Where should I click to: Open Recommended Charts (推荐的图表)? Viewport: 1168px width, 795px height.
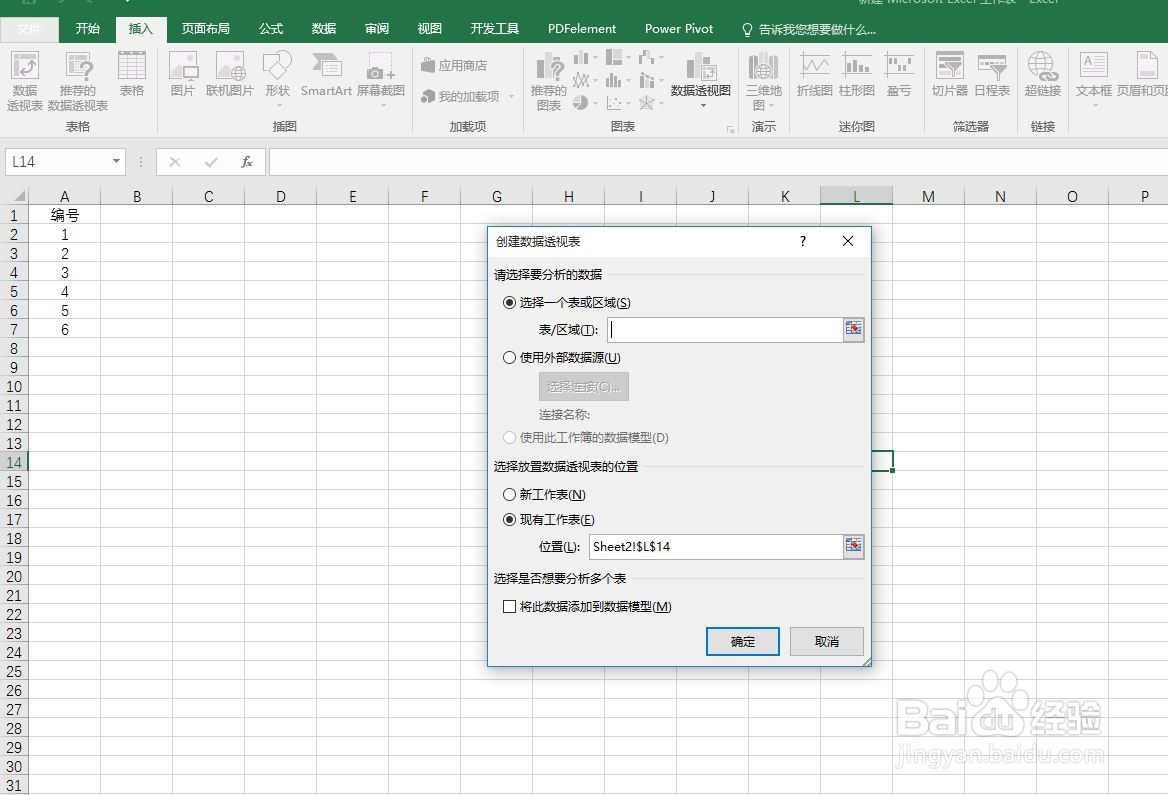[x=549, y=80]
